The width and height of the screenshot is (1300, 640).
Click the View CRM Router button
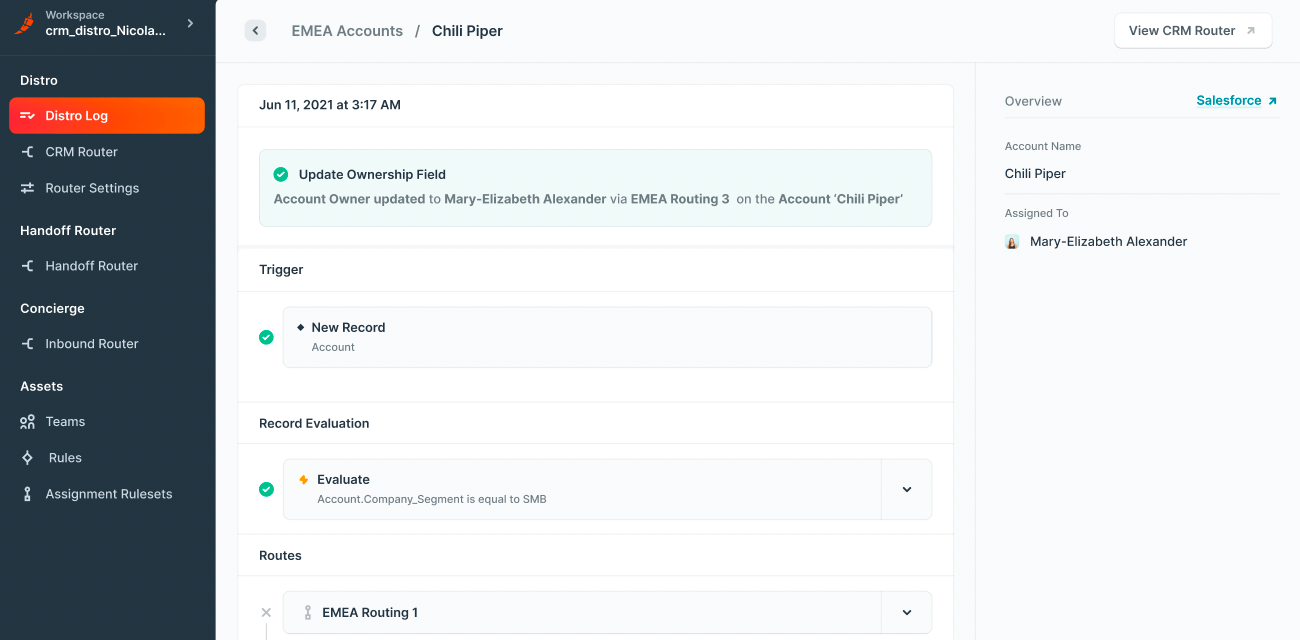click(x=1192, y=31)
